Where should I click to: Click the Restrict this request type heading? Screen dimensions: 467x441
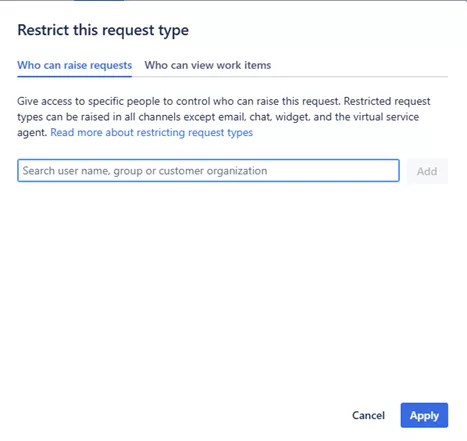103,30
